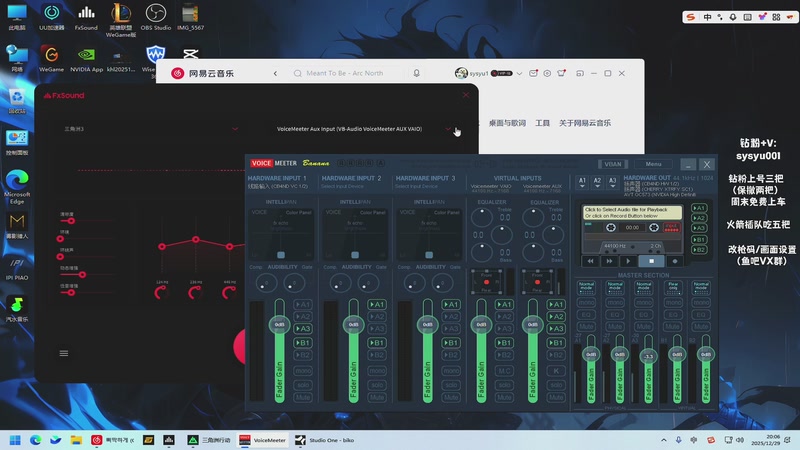Click the voice search microphone in NetEase Music
The height and width of the screenshot is (450, 800).
click(417, 73)
